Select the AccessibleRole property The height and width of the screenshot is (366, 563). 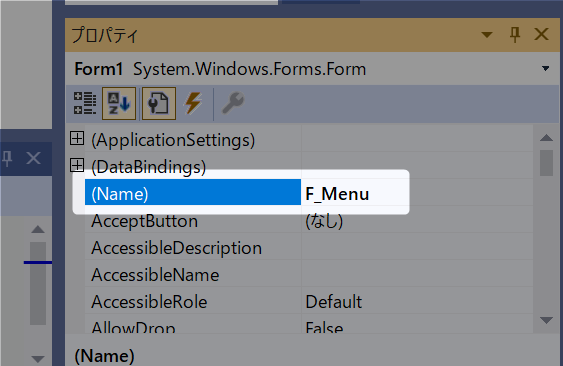(149, 302)
